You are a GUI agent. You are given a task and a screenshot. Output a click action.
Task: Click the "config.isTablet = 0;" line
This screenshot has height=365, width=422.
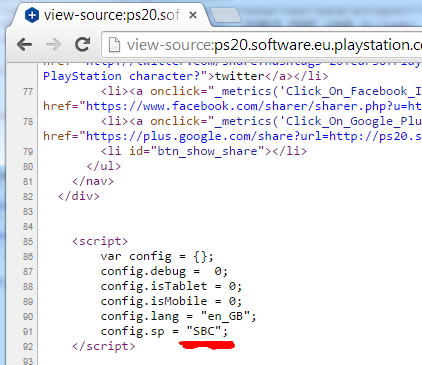[x=171, y=286]
